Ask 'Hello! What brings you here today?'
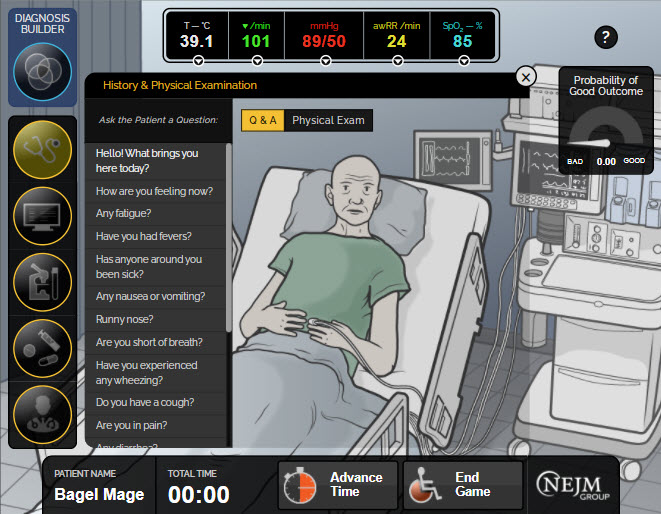This screenshot has width=661, height=514. point(156,161)
